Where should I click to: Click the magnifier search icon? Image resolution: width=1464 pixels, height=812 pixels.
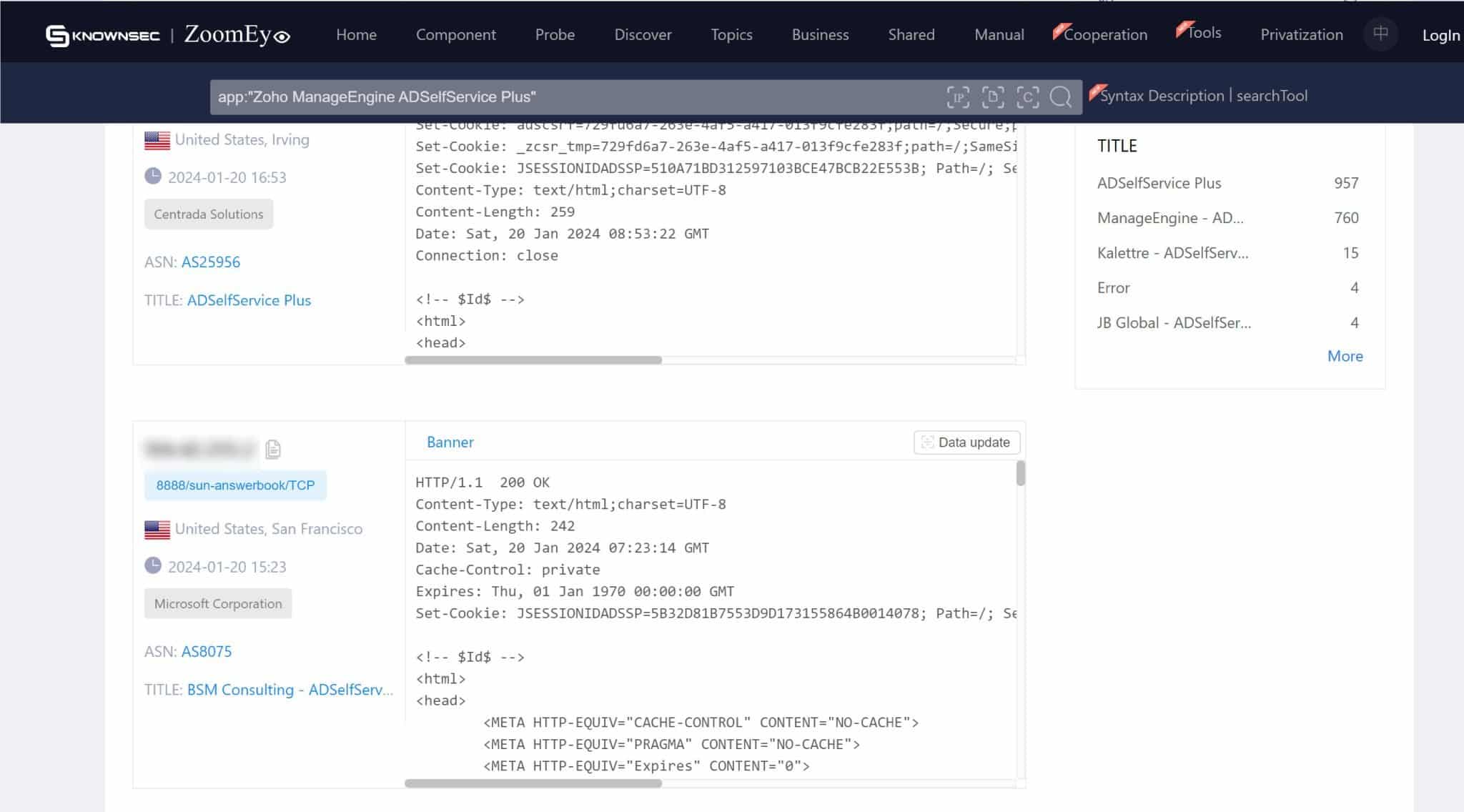[1061, 96]
